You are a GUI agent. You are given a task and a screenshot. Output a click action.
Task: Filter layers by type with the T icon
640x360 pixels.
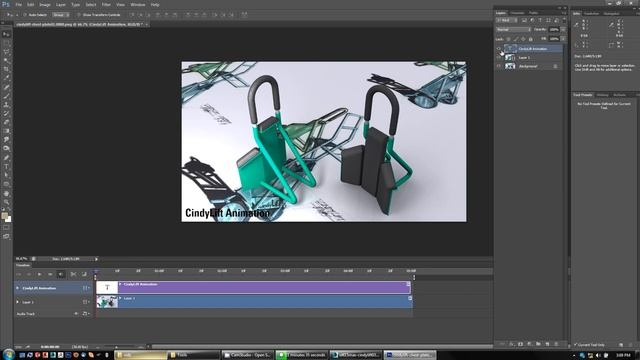pyautogui.click(x=540, y=20)
